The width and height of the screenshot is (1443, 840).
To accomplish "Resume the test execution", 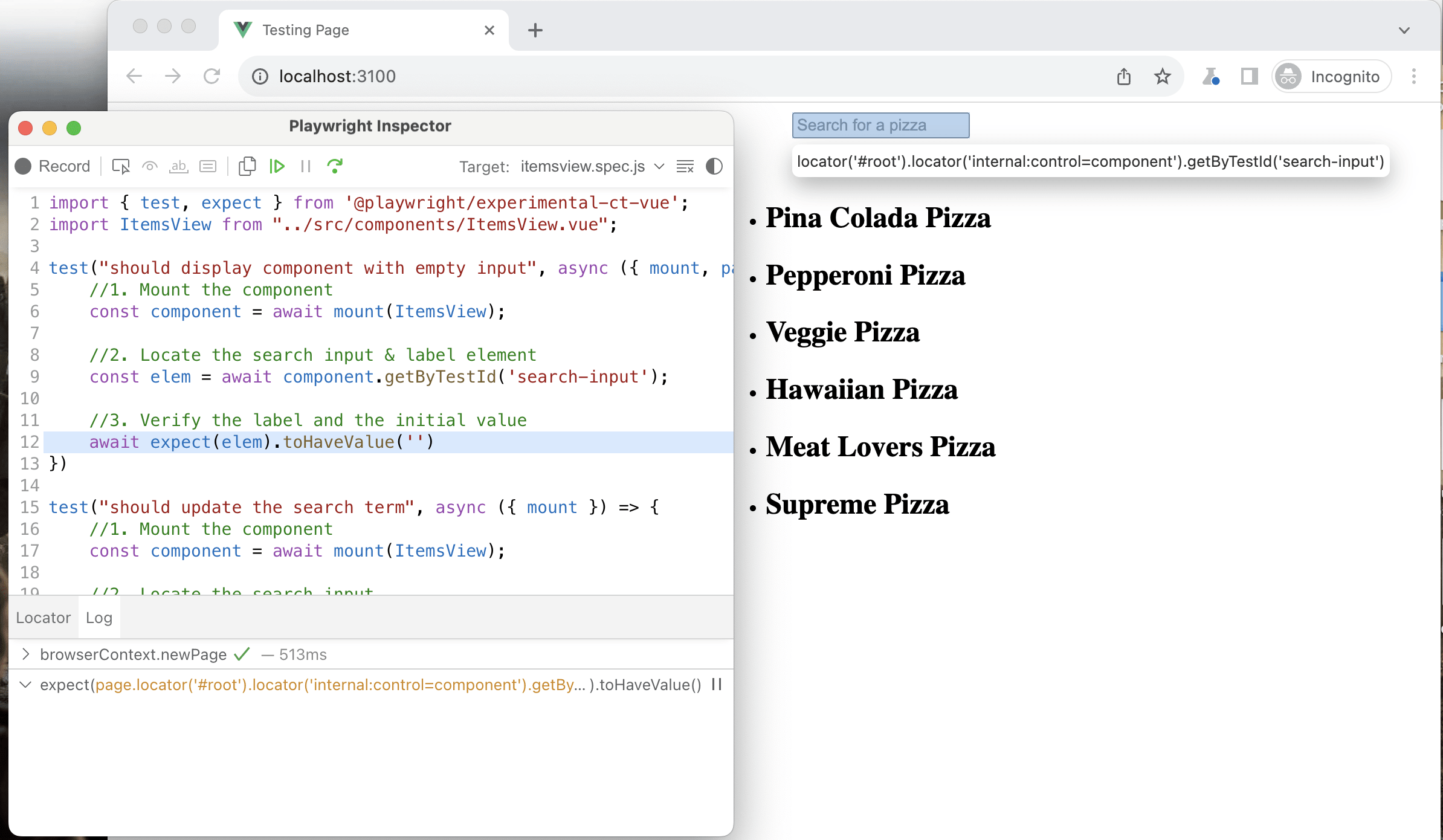I will [277, 166].
